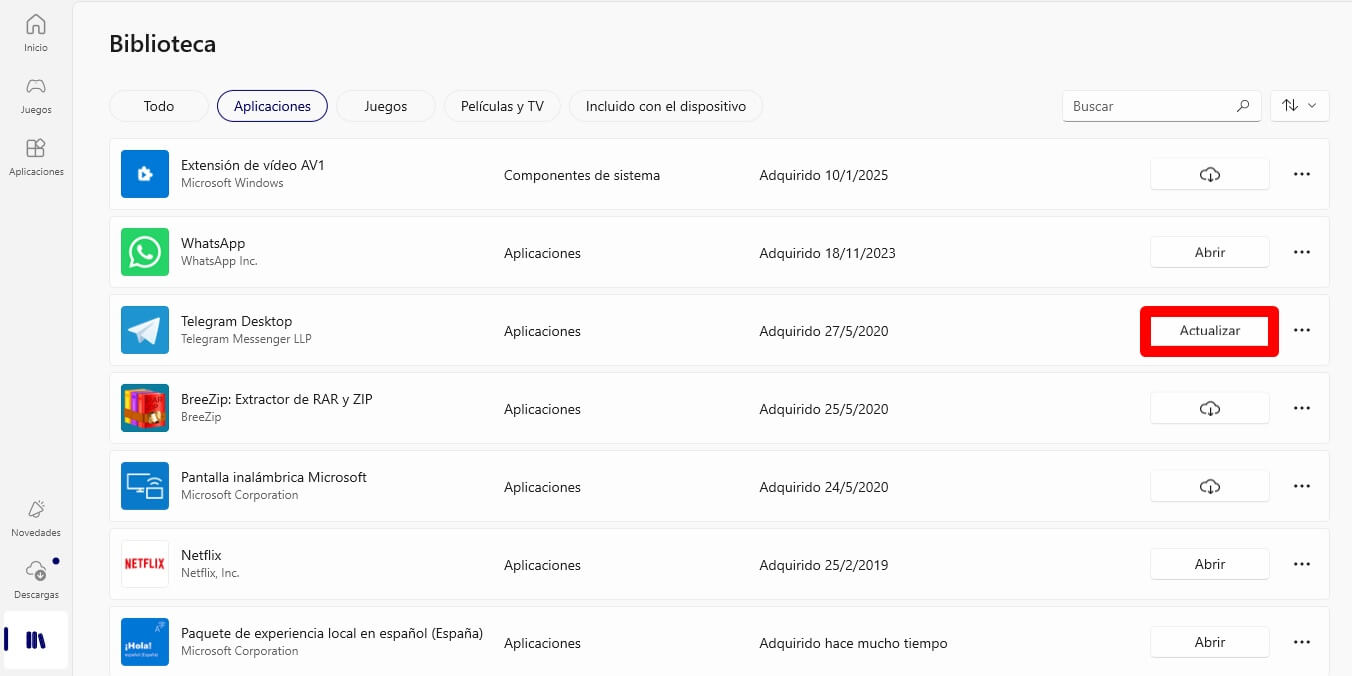Click the Netflix app icon
Viewport: 1352px width, 676px height.
click(145, 564)
